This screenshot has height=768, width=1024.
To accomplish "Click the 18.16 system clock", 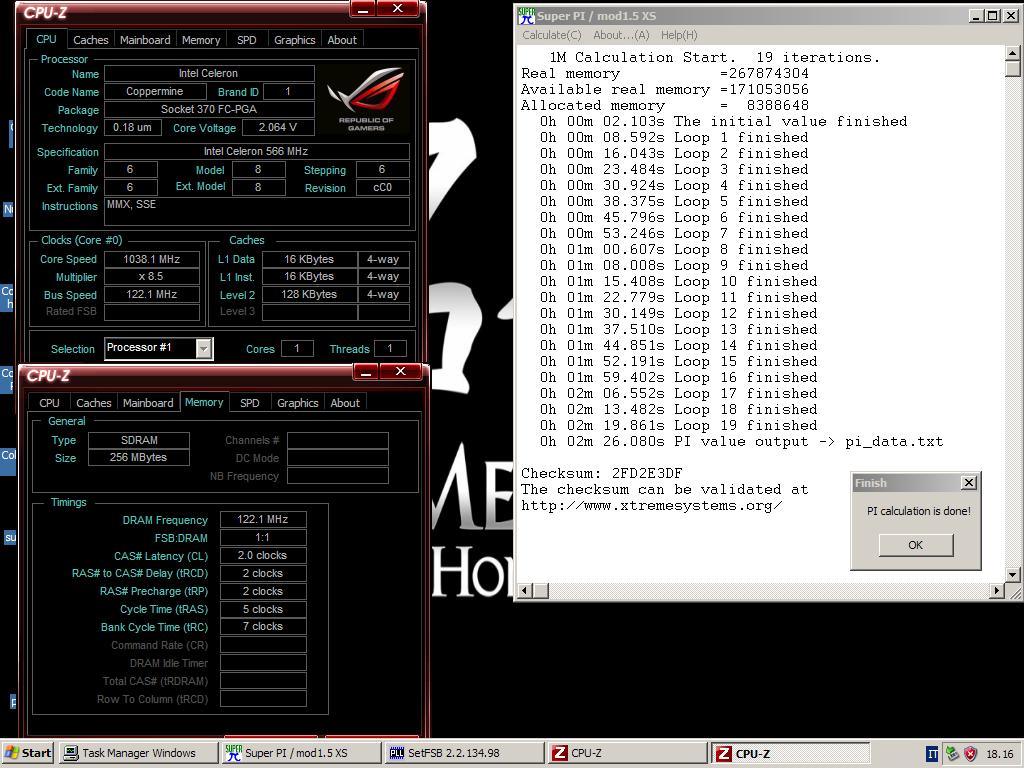I will pos(999,754).
